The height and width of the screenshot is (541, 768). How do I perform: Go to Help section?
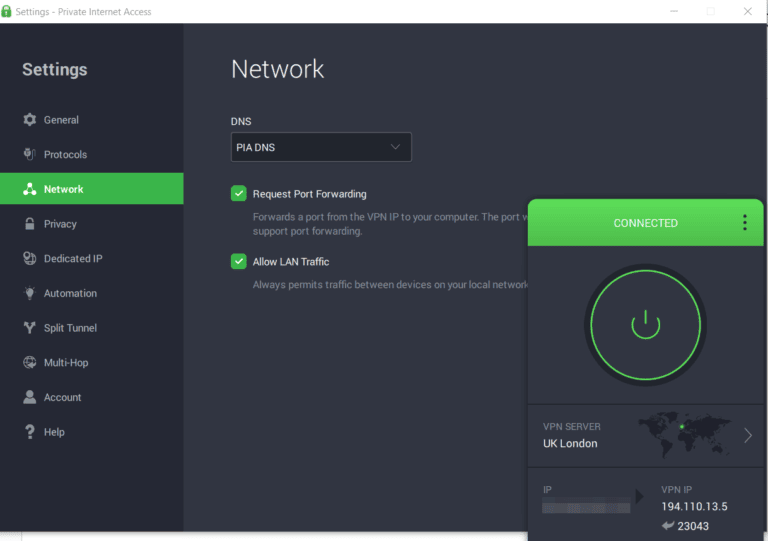[x=92, y=432]
